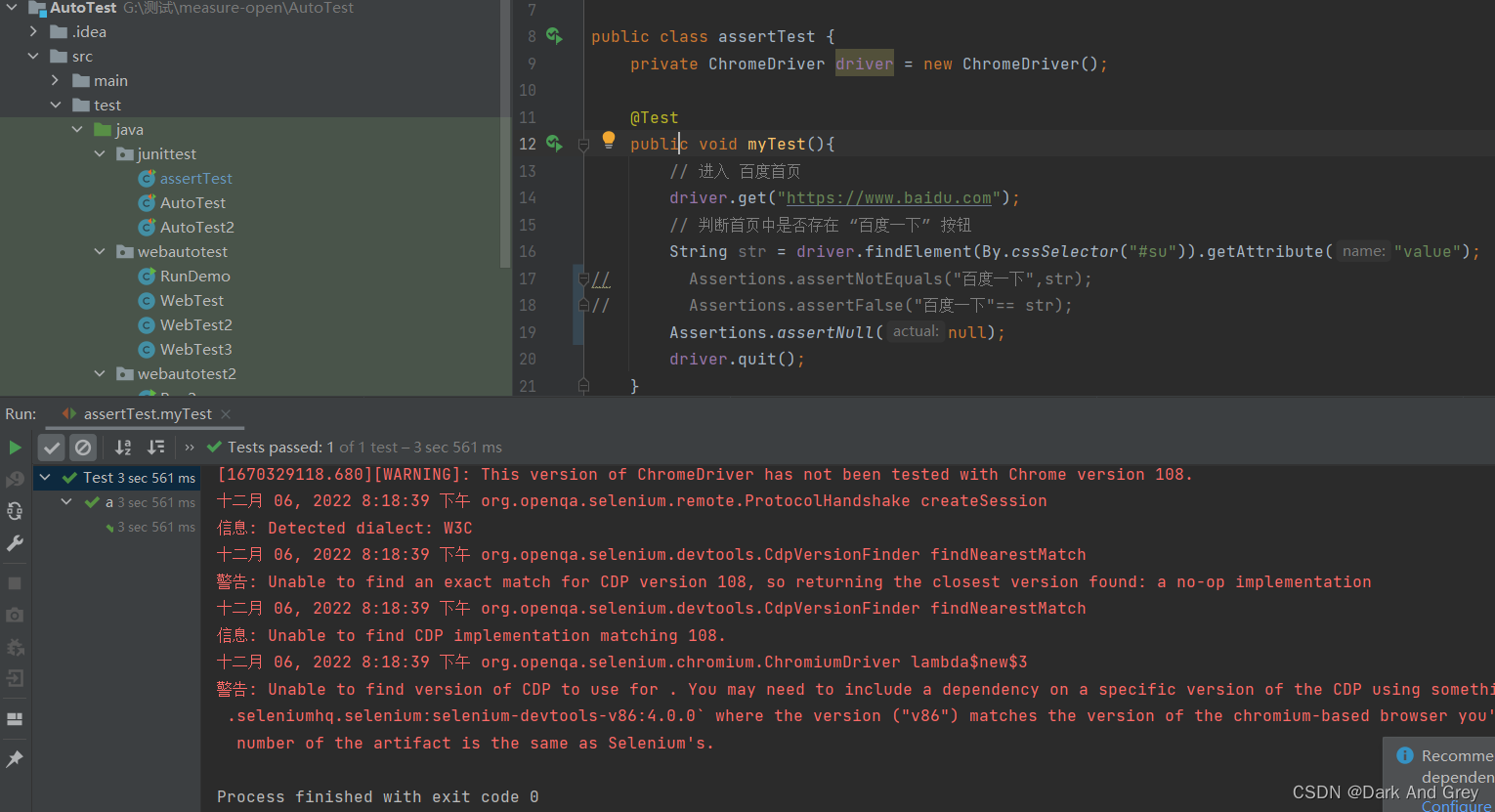
Task: Click the Rerun Failed Tests icon
Action: pyautogui.click(x=15, y=480)
